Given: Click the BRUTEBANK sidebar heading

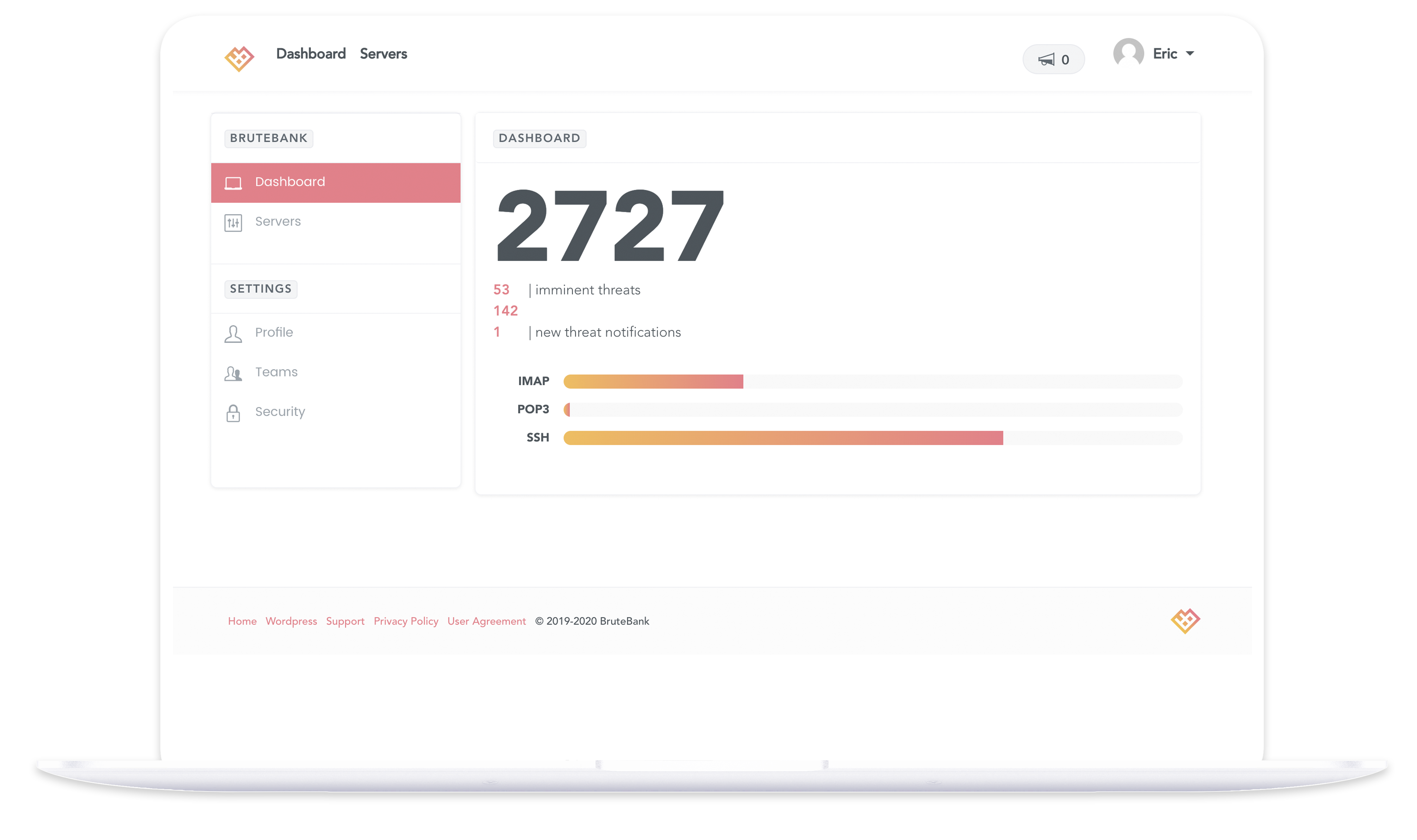Looking at the screenshot, I should tap(268, 138).
